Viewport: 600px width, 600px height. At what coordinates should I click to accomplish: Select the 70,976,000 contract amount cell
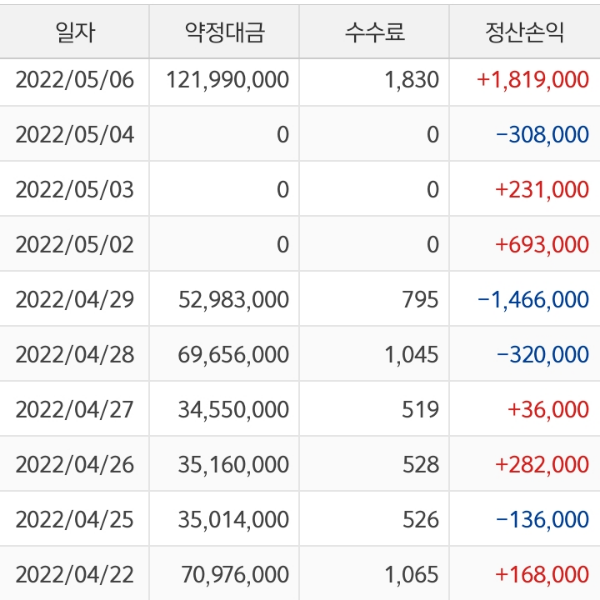point(230,574)
